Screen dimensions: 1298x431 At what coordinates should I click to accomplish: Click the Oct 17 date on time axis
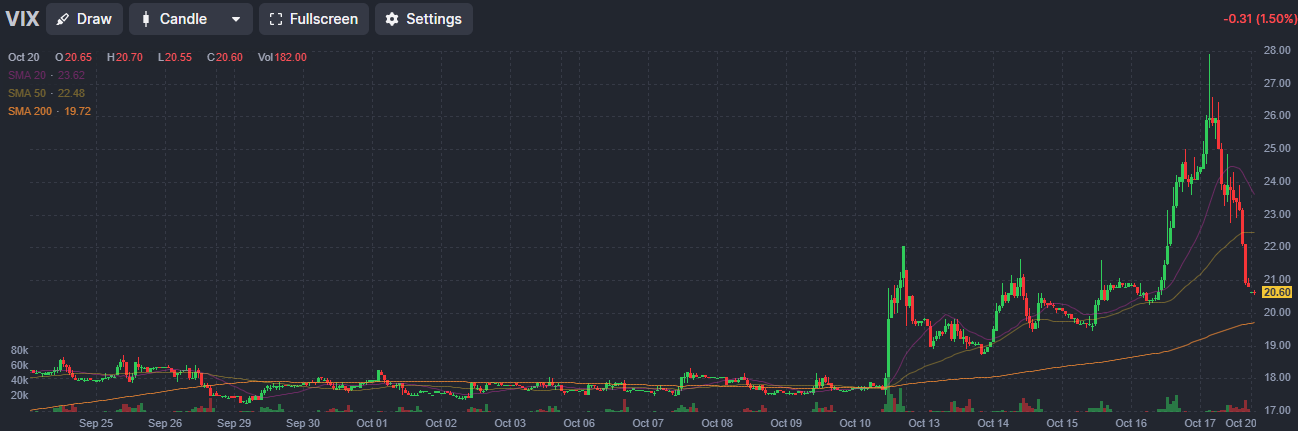click(x=1199, y=423)
